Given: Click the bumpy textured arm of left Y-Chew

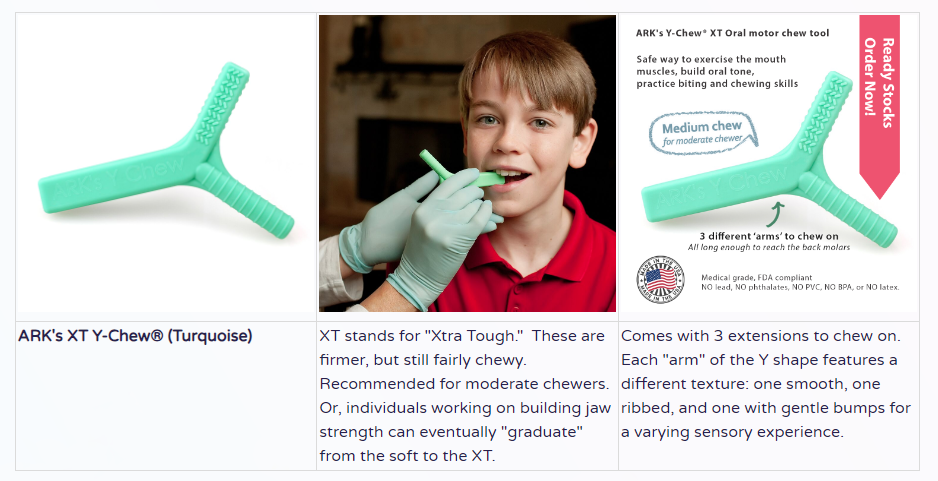Looking at the screenshot, I should [221, 103].
